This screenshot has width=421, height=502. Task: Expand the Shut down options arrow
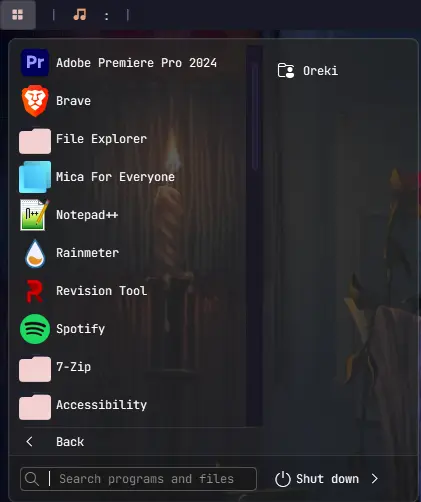pyautogui.click(x=375, y=479)
